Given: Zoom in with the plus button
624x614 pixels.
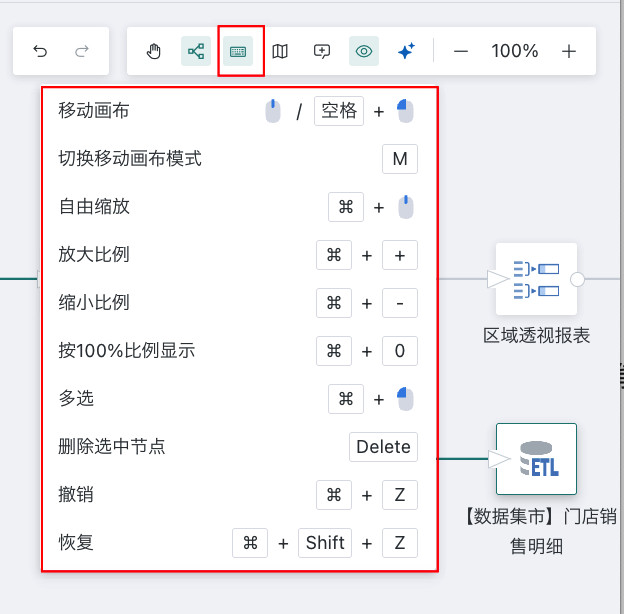Looking at the screenshot, I should [x=569, y=51].
